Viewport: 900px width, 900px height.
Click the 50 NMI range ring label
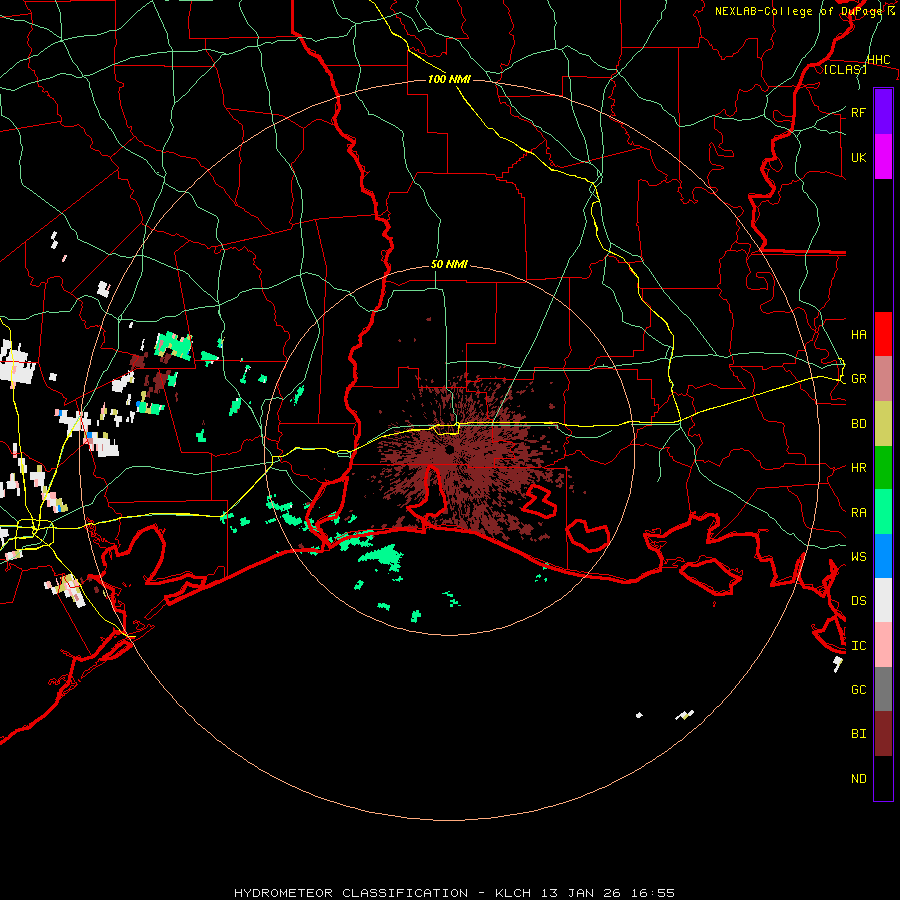point(449,264)
